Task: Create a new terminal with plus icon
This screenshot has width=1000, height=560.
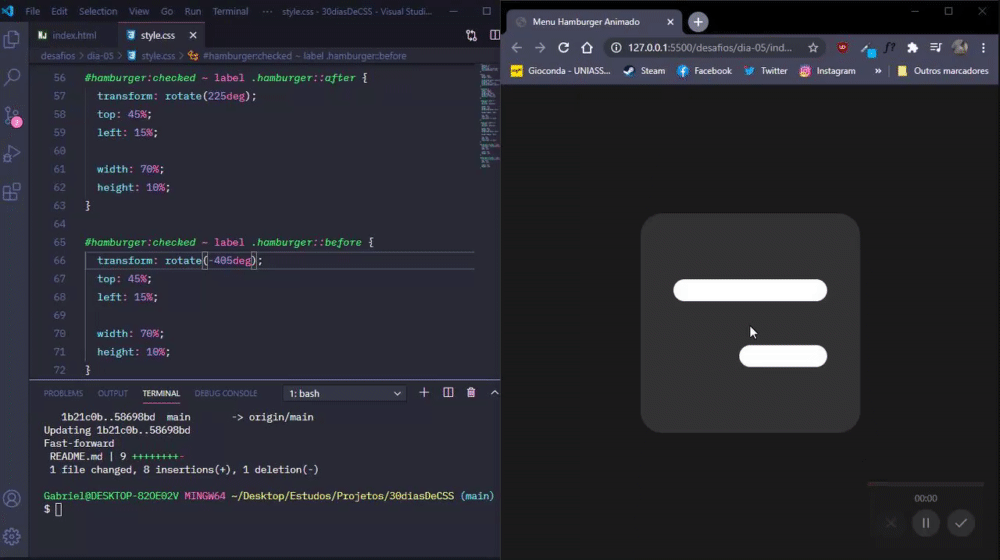Action: coord(424,393)
